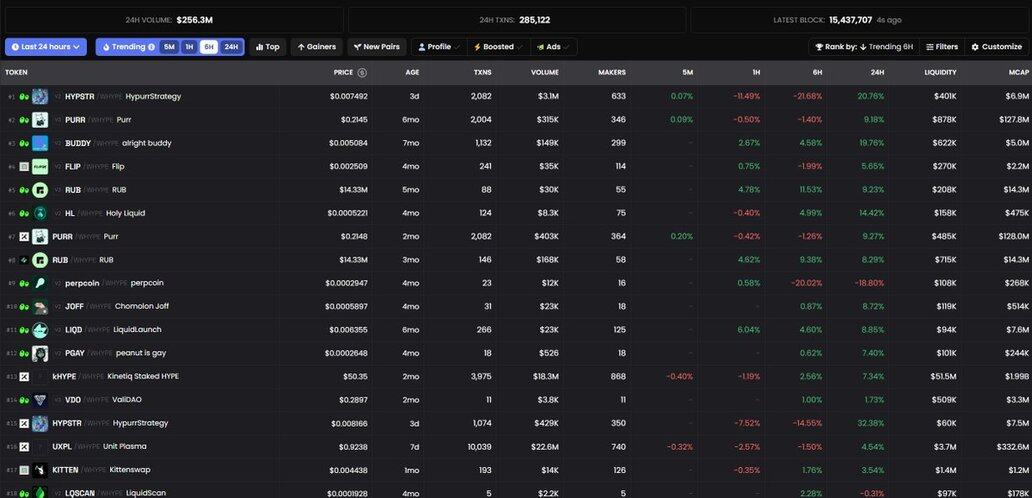The width and height of the screenshot is (1032, 498).
Task: Click the Customize gear button
Action: [x=996, y=47]
